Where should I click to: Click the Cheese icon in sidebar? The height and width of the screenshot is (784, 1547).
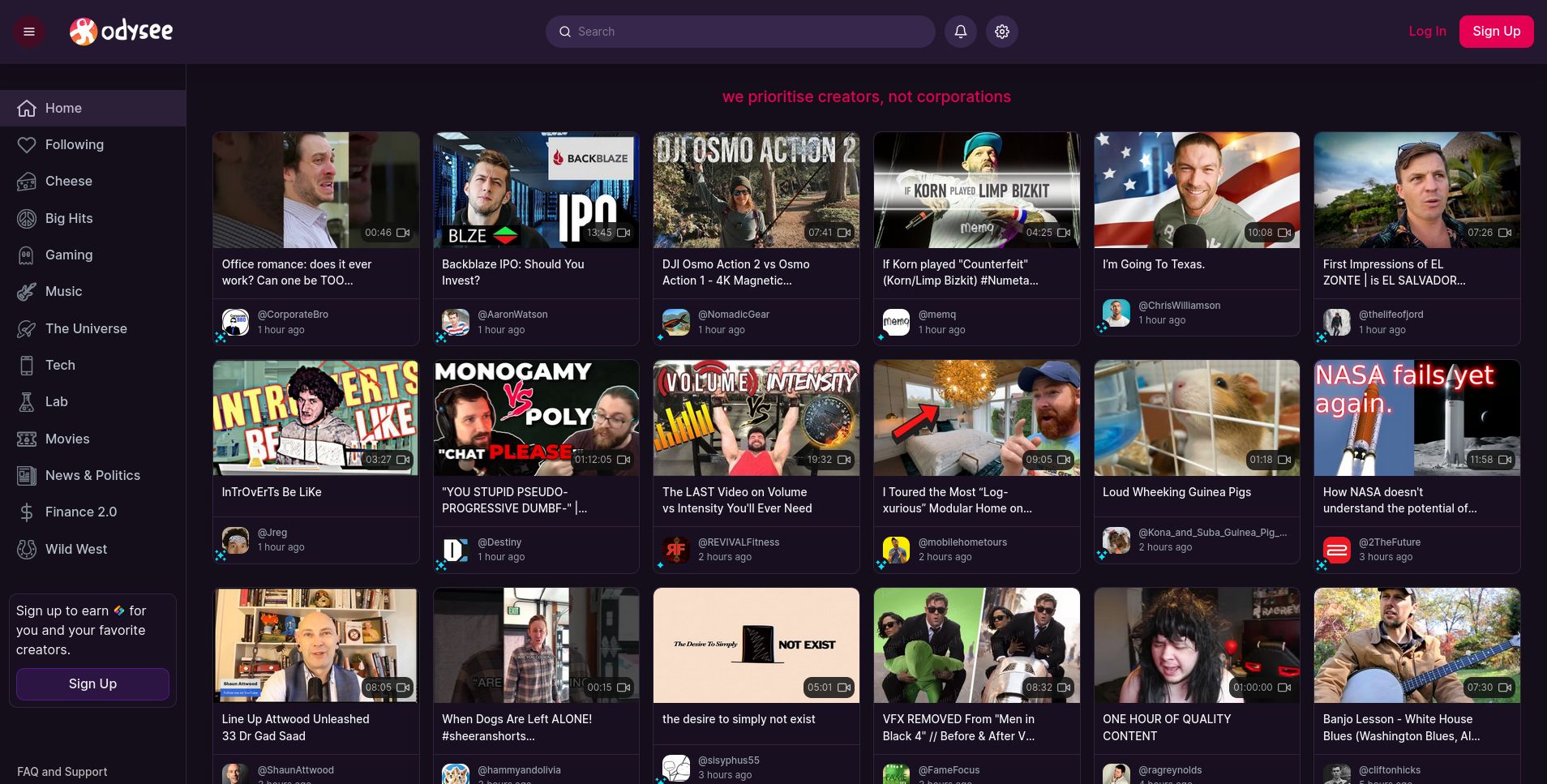pos(27,182)
